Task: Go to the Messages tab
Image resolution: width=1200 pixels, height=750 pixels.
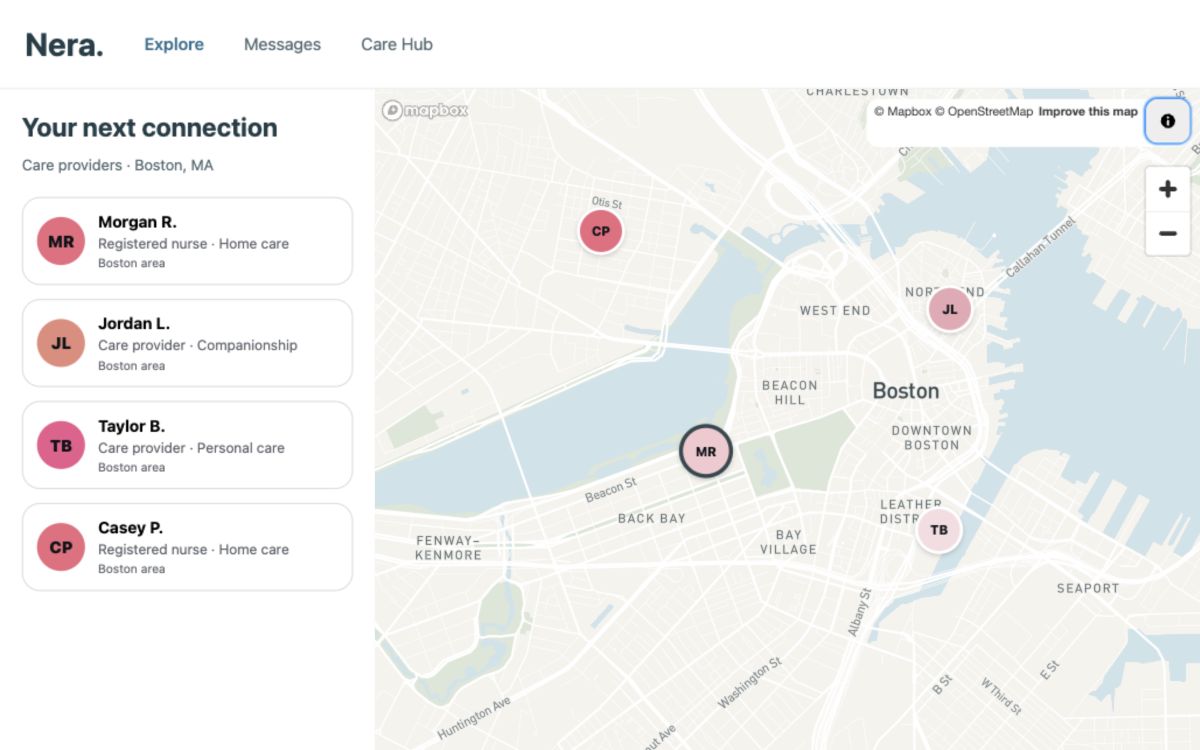Action: (282, 44)
